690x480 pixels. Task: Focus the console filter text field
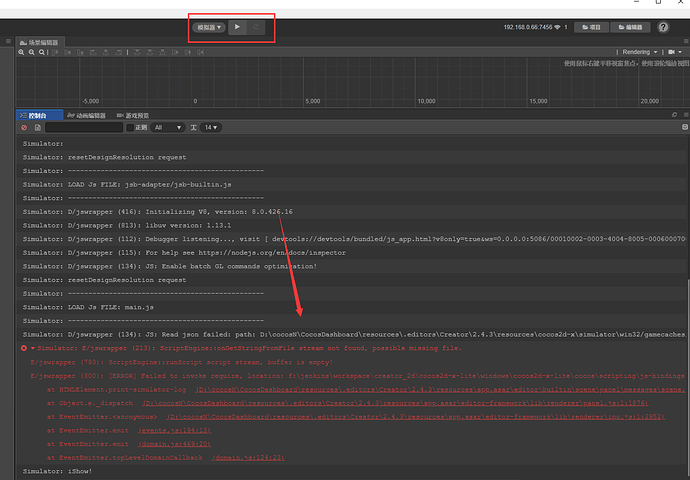pos(84,128)
